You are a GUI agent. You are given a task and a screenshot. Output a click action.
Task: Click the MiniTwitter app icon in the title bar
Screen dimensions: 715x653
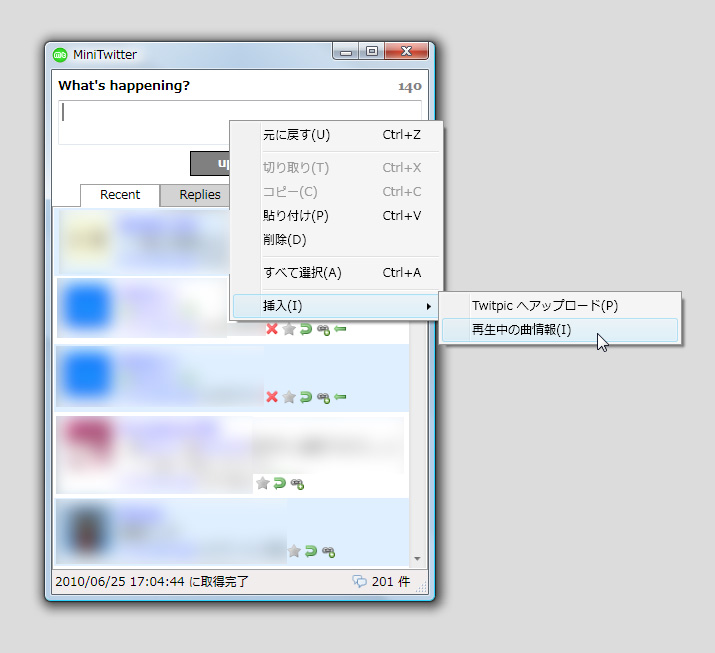pyautogui.click(x=60, y=55)
